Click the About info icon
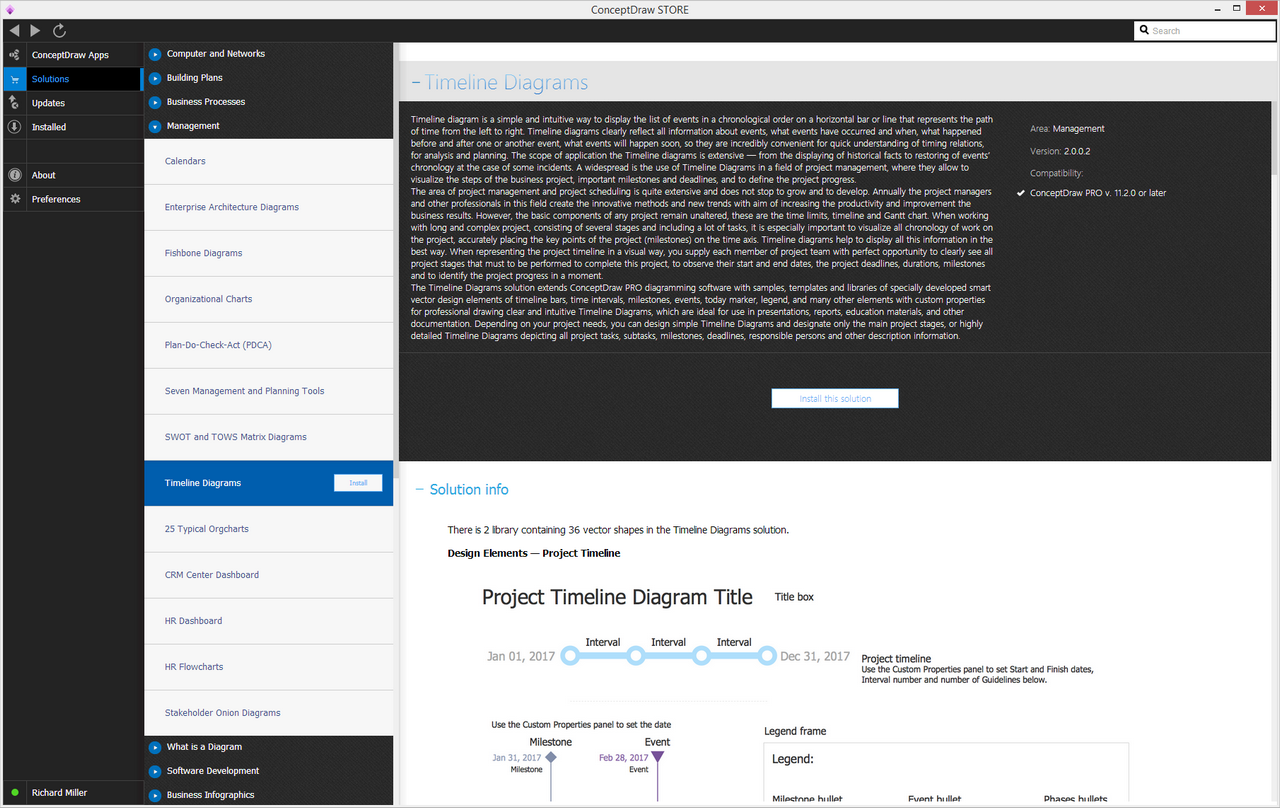Image resolution: width=1280 pixels, height=808 pixels. click(x=14, y=175)
